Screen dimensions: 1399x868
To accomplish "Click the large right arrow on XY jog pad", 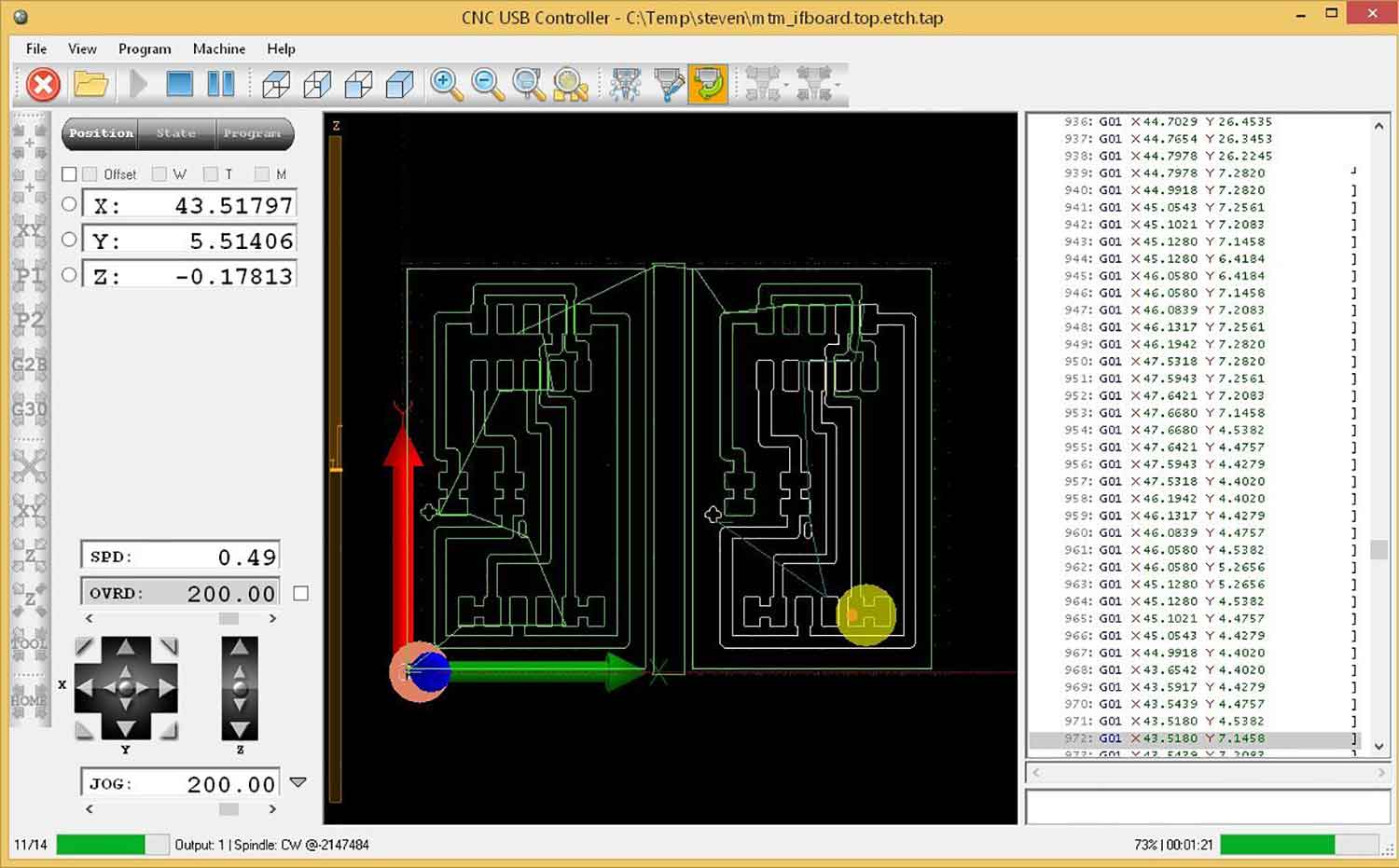I will 166,688.
